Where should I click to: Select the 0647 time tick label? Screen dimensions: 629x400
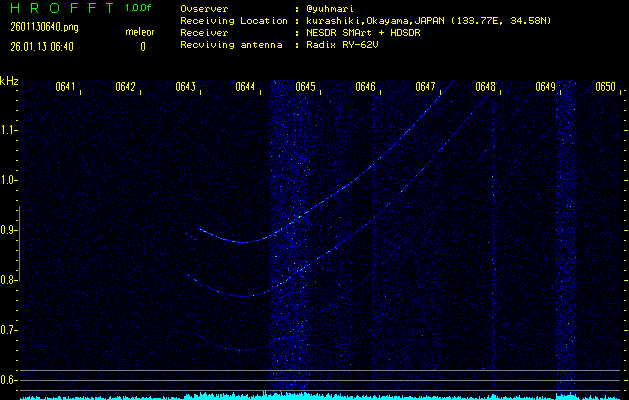[x=426, y=87]
